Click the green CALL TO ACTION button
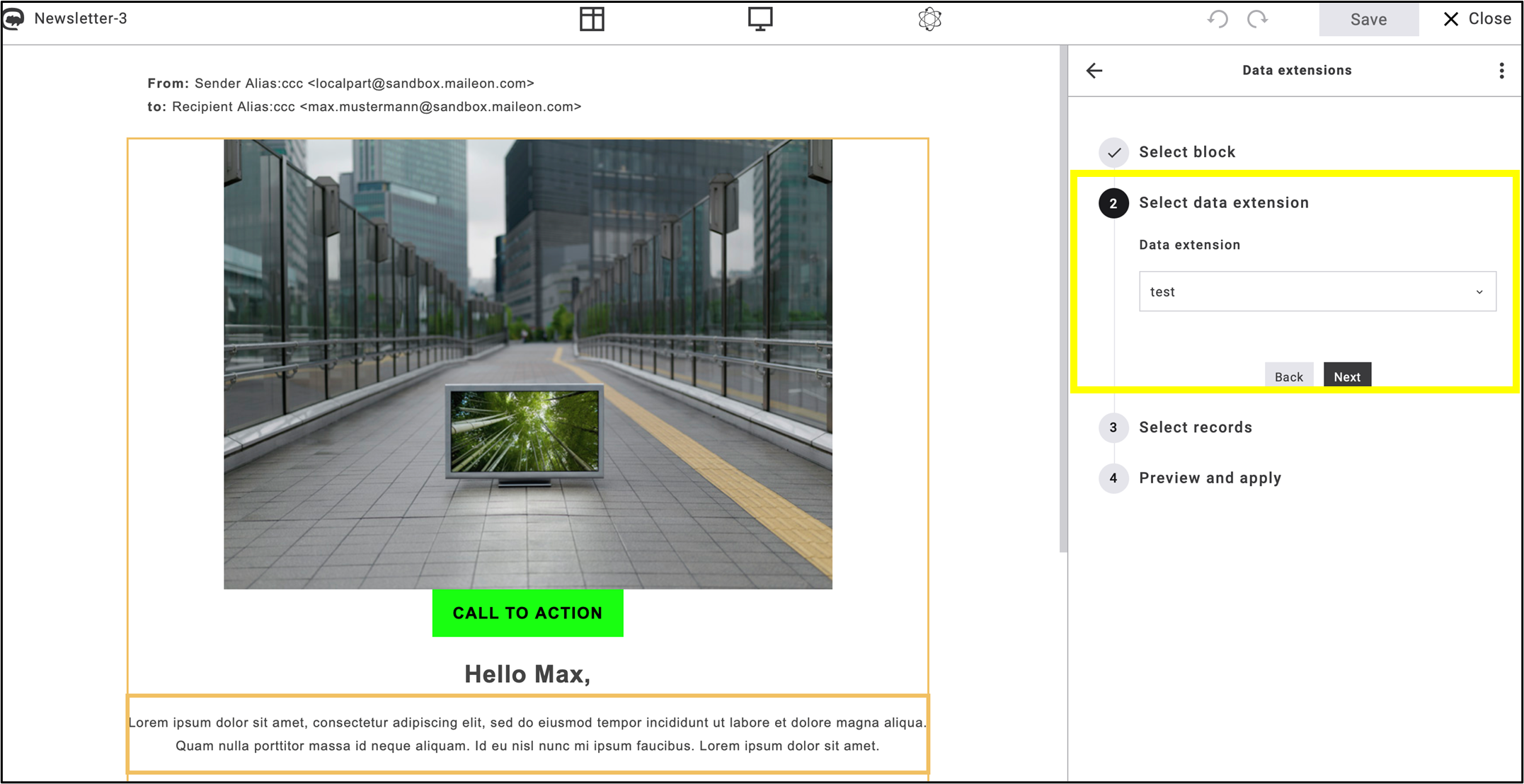This screenshot has width=1524, height=784. [x=527, y=613]
